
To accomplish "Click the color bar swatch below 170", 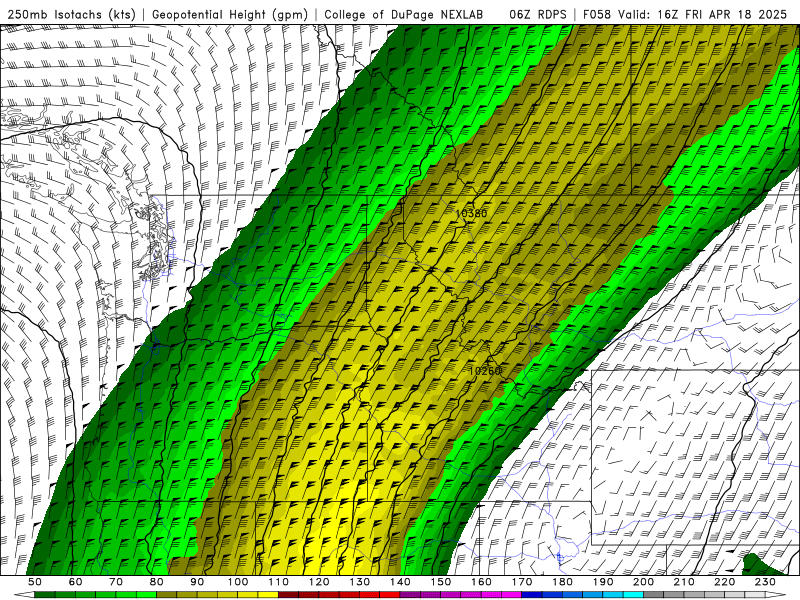I will click(x=531, y=595).
